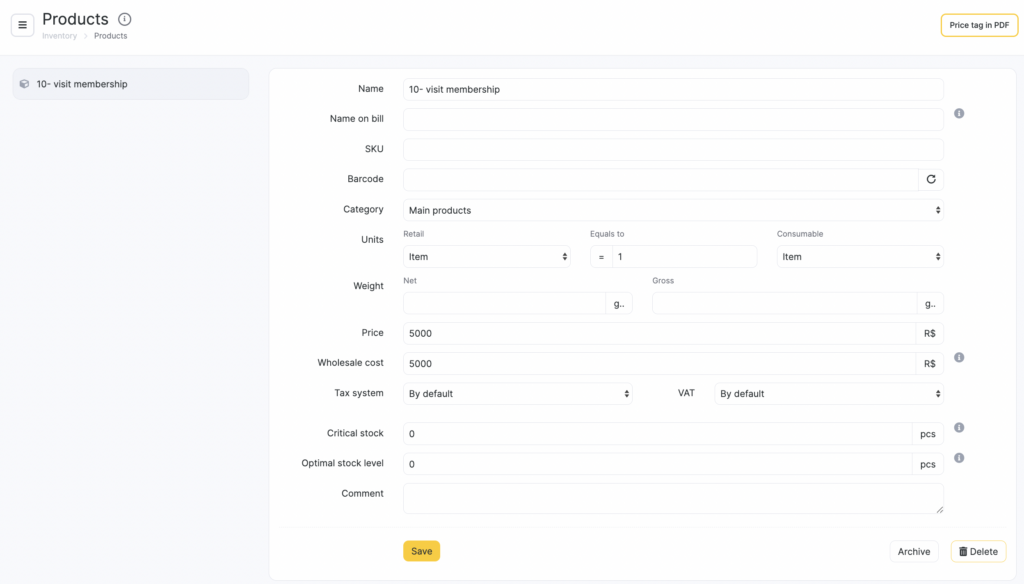Select 10- visit membership in sidebar list
Image resolution: width=1024 pixels, height=584 pixels.
pos(130,84)
